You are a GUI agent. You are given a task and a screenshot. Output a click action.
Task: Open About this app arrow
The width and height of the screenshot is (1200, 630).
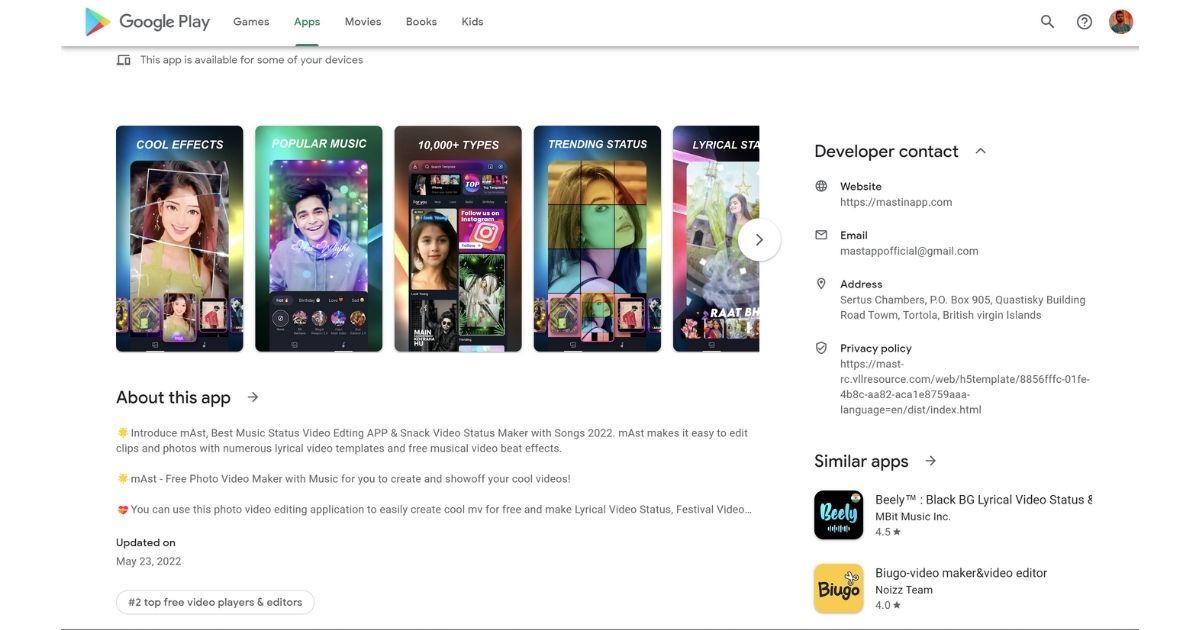(253, 397)
